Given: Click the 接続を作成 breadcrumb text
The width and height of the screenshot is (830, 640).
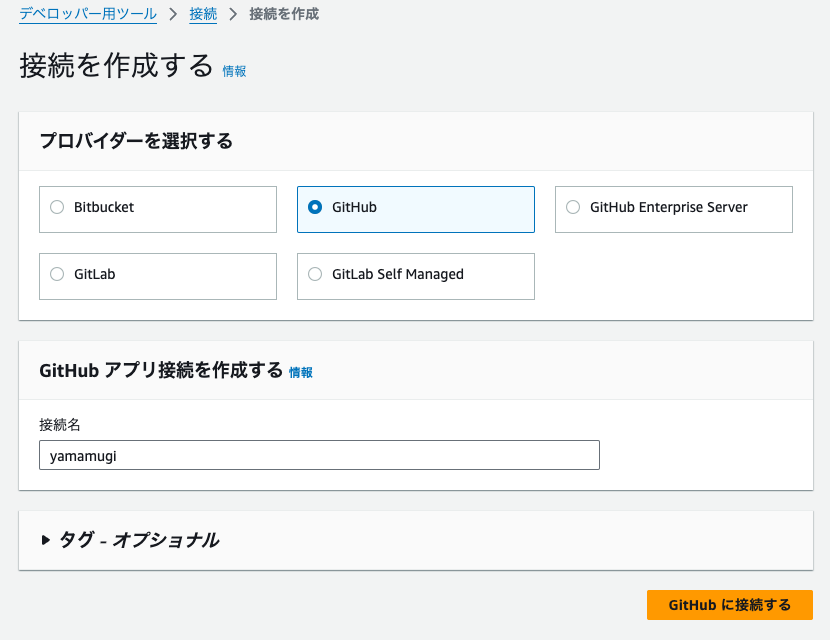Looking at the screenshot, I should click(284, 14).
